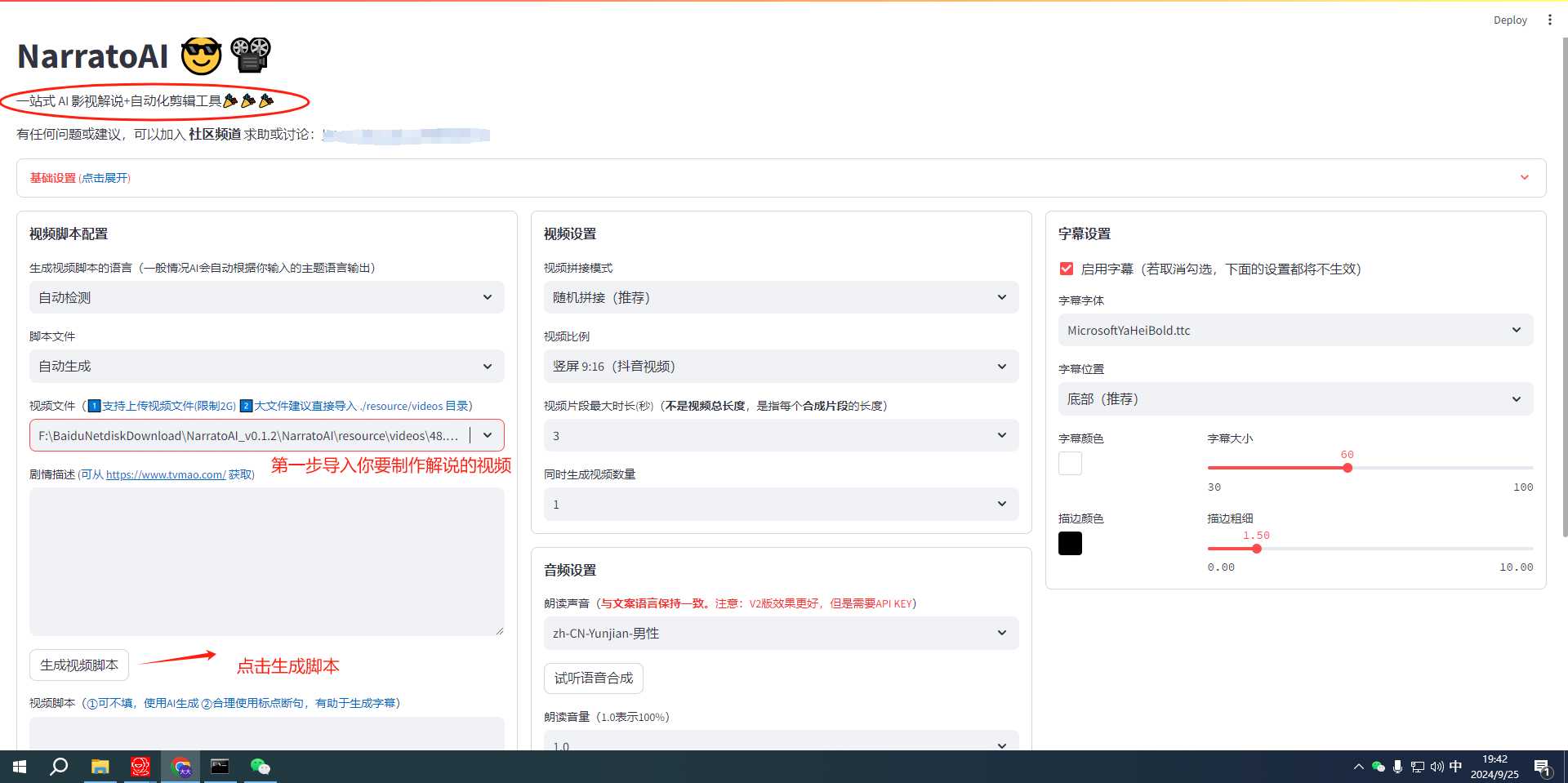Screen dimensions: 1568x783
Task: Click the 字幕大小 slider handle at 60
Action: click(1347, 468)
